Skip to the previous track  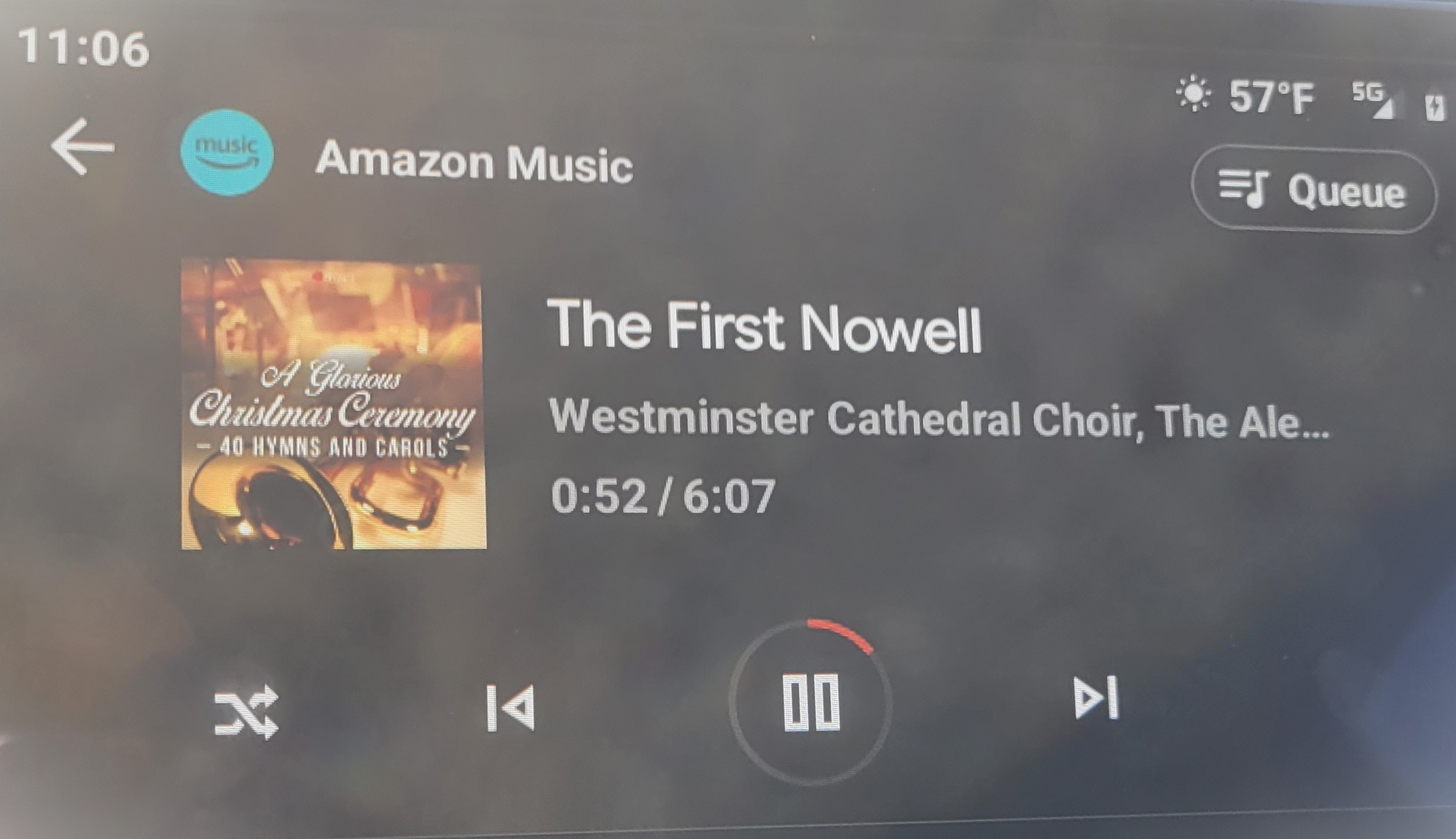[511, 708]
